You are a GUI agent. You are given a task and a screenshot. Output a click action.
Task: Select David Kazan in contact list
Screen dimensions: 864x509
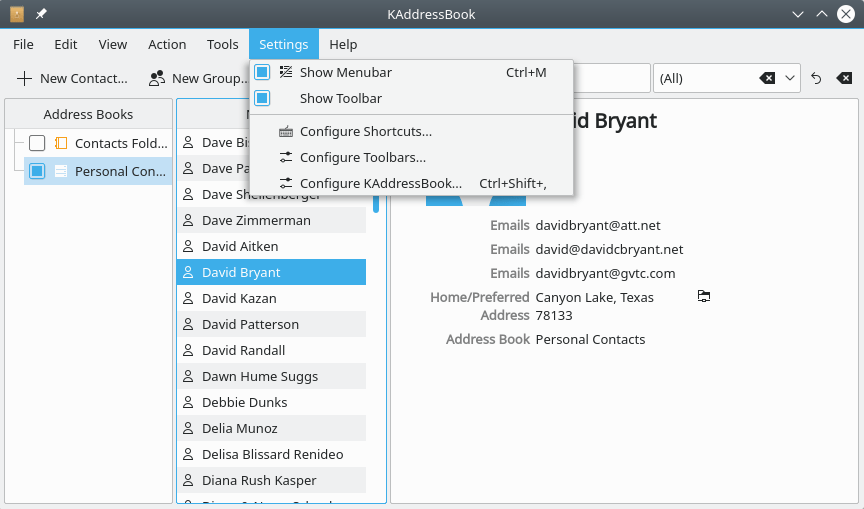click(272, 298)
